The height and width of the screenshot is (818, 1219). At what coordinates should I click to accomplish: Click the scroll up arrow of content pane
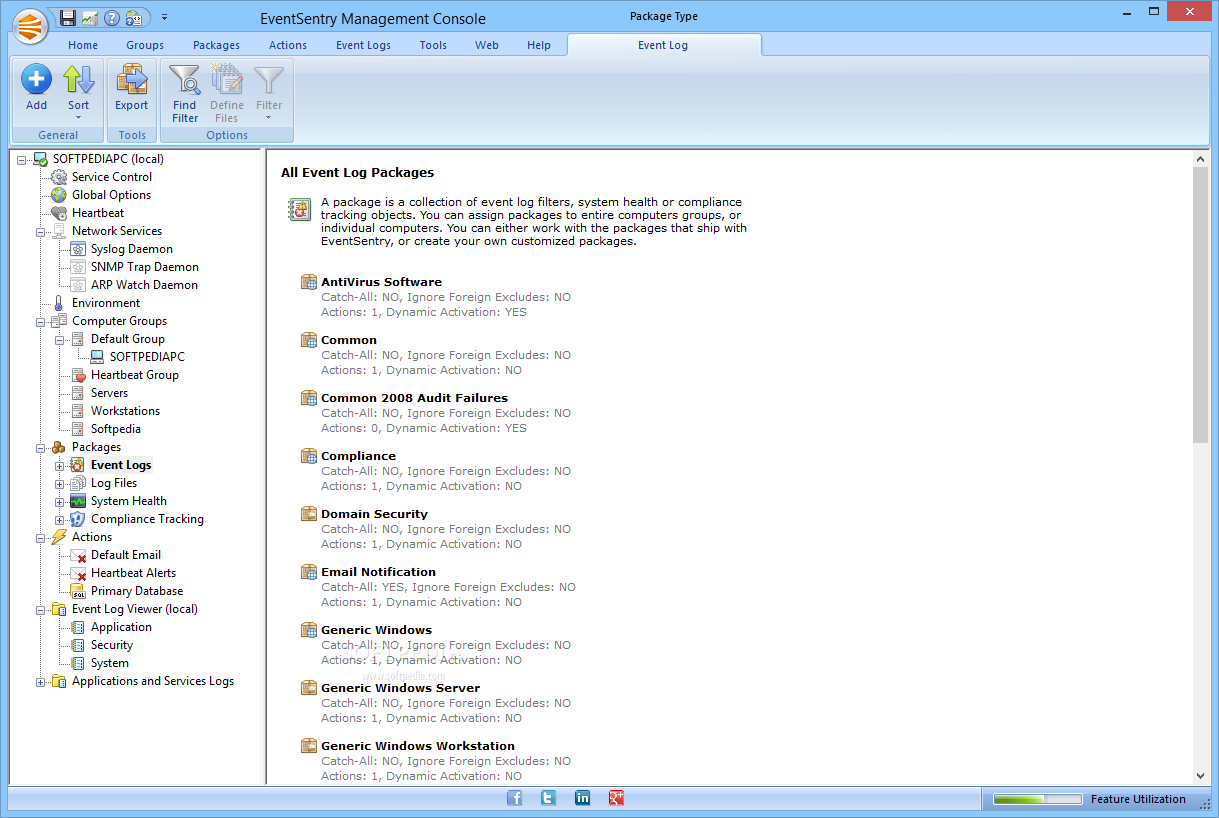[x=1200, y=158]
